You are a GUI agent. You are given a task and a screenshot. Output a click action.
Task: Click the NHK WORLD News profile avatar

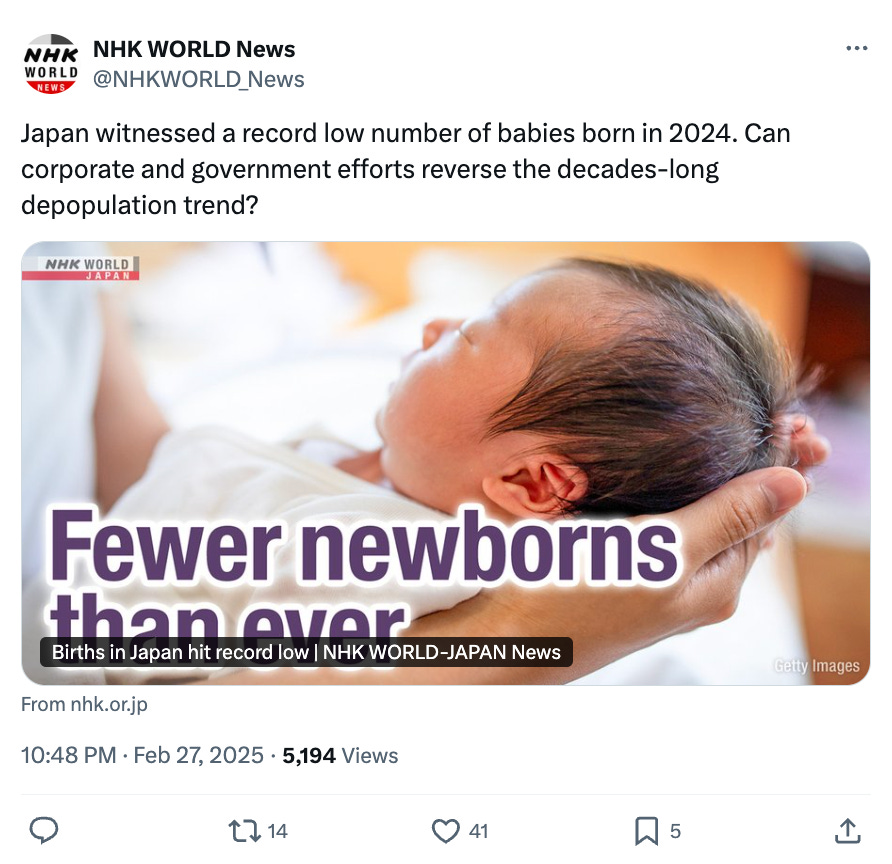(x=51, y=64)
